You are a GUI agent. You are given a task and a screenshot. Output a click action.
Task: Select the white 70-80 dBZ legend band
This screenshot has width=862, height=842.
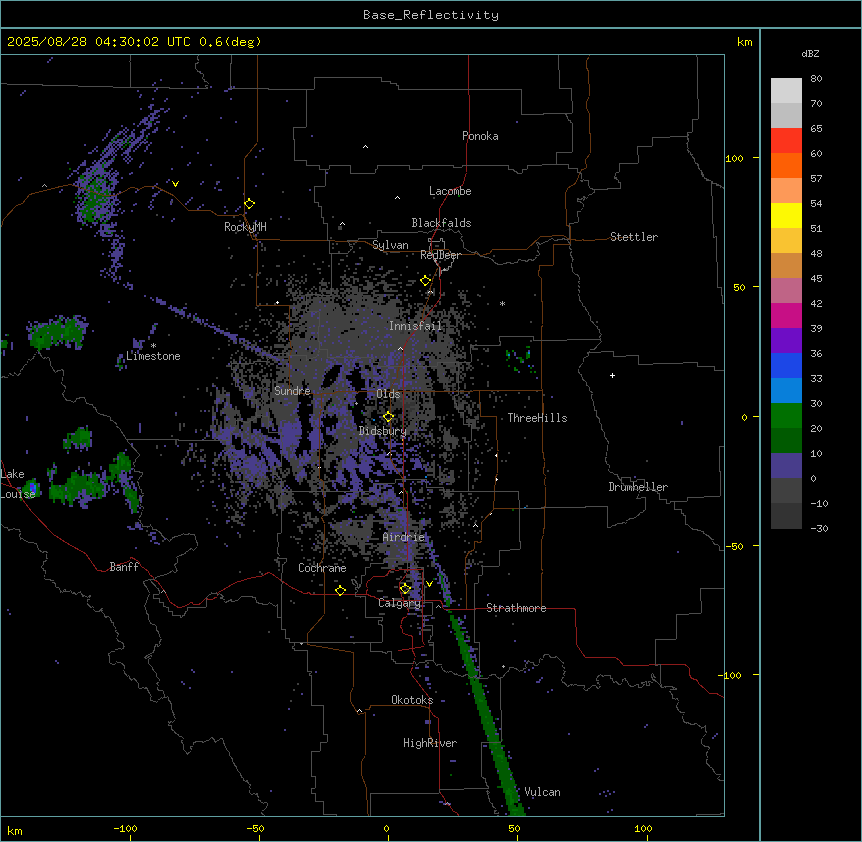point(786,91)
